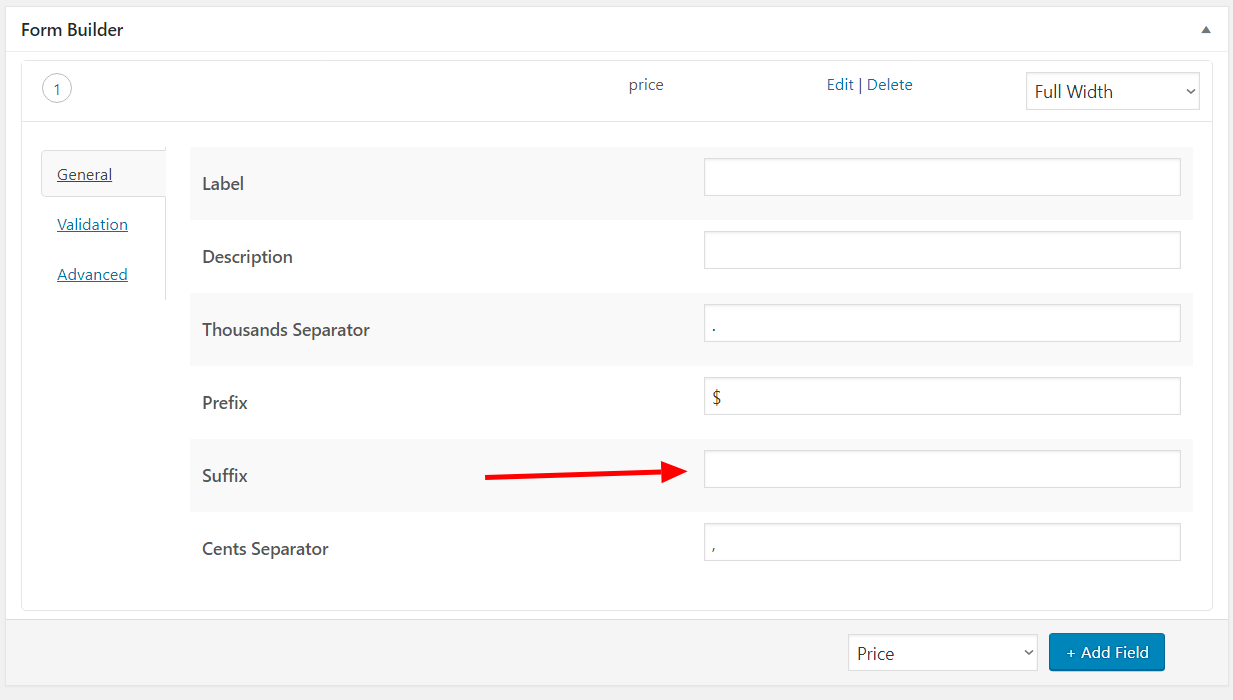Click the price field title text
The image size is (1233, 700).
tap(646, 85)
